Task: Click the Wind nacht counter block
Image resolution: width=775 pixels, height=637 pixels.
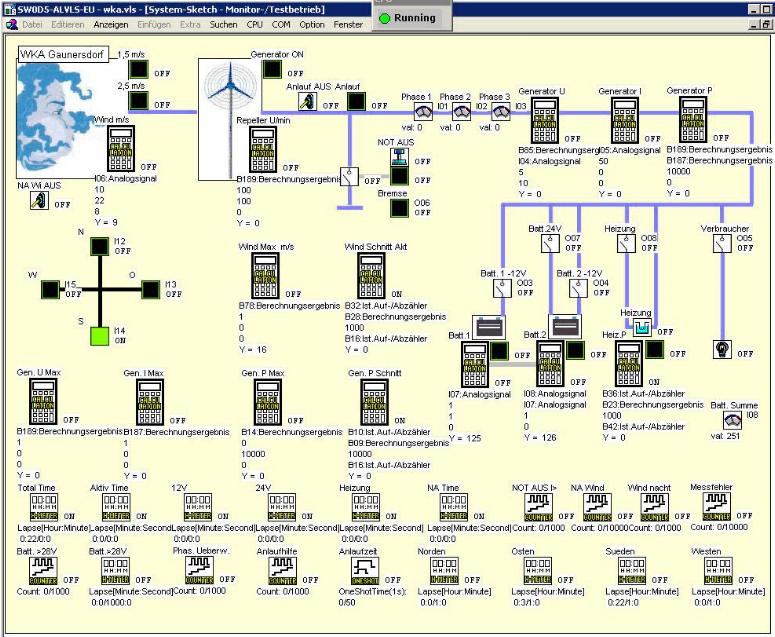Action: (x=654, y=508)
